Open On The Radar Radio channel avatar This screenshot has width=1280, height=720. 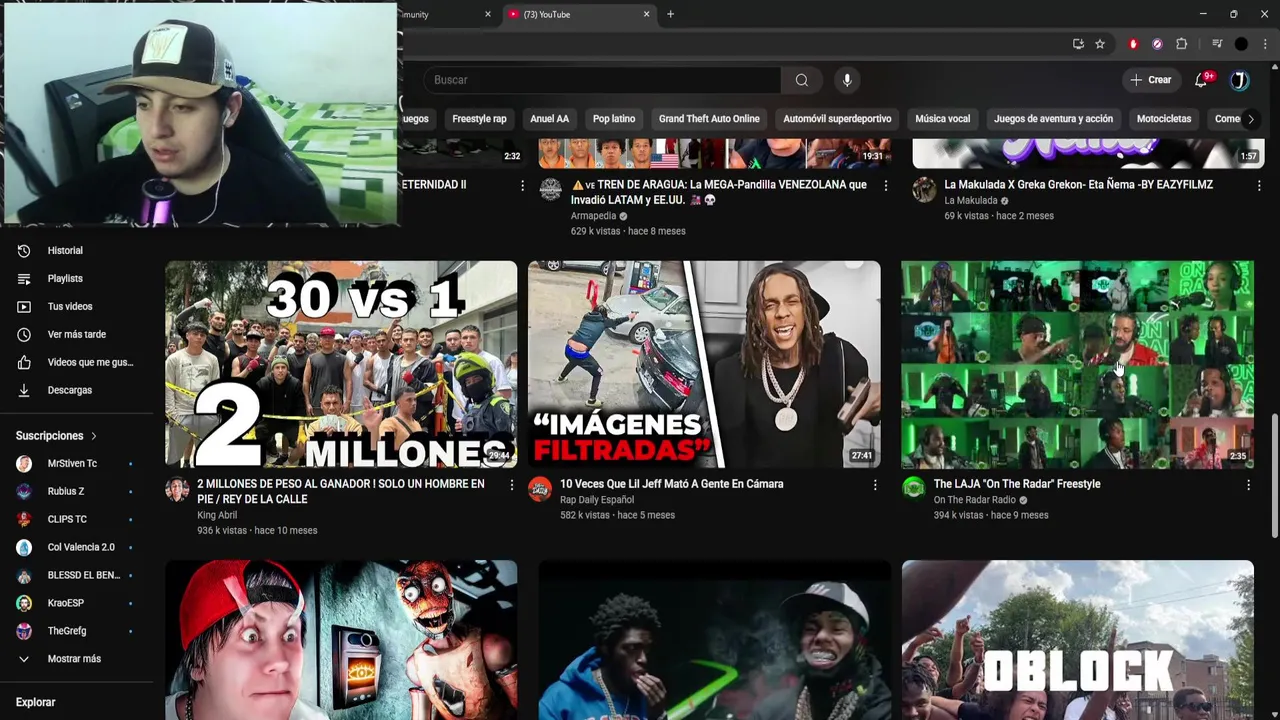point(913,488)
